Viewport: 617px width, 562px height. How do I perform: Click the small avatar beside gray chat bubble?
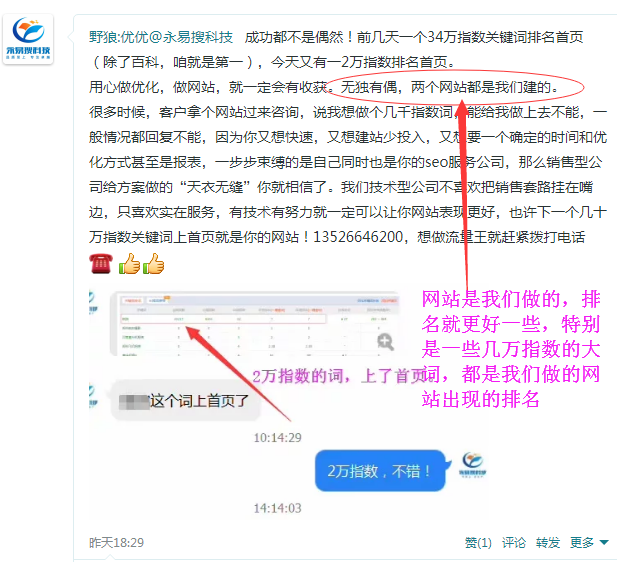coord(93,397)
